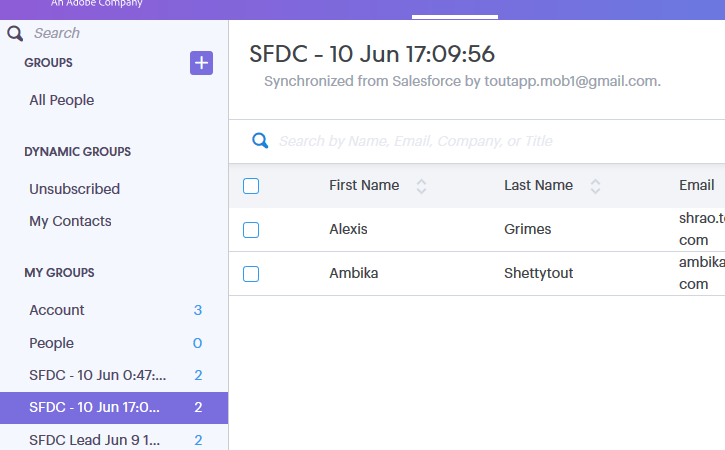The image size is (725, 450).
Task: Select the People group with 0 members
Action: pyautogui.click(x=114, y=343)
